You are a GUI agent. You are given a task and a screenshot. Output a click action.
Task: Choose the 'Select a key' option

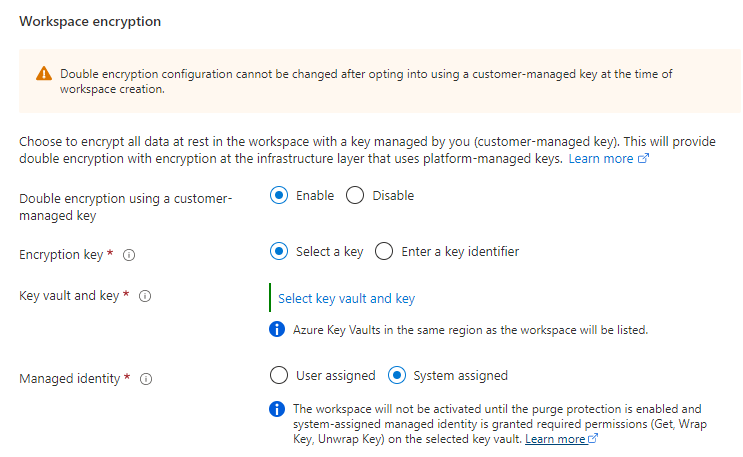click(279, 252)
